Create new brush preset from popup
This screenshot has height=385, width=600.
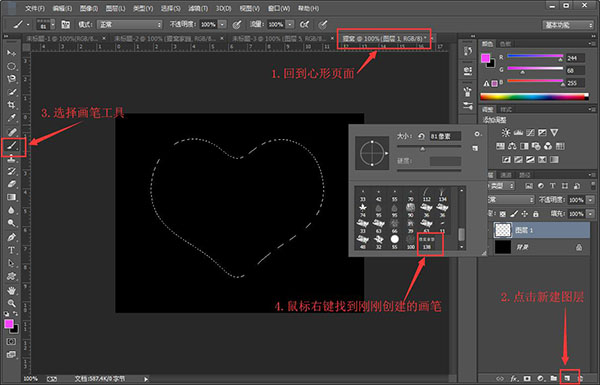click(x=475, y=148)
